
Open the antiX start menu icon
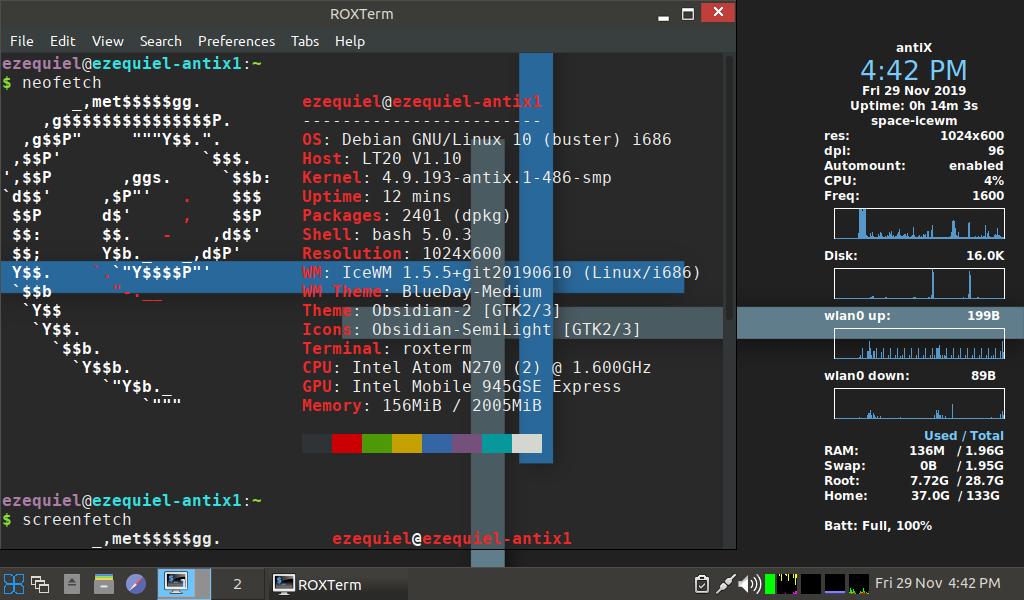point(14,584)
